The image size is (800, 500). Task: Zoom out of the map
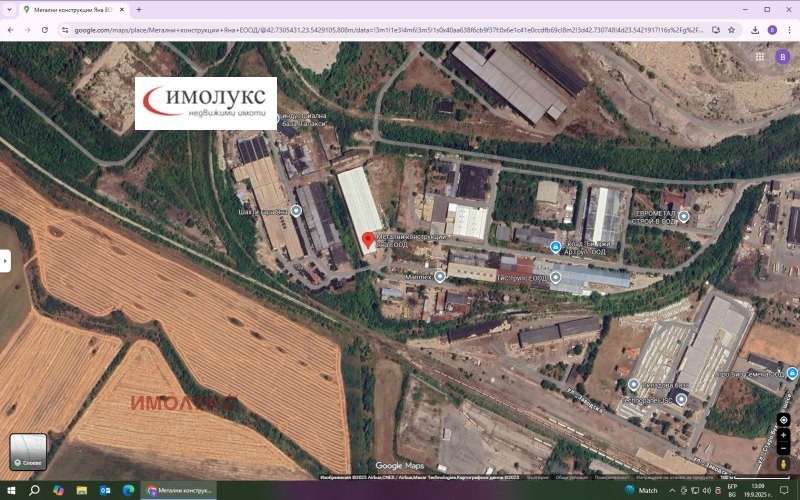click(x=783, y=449)
